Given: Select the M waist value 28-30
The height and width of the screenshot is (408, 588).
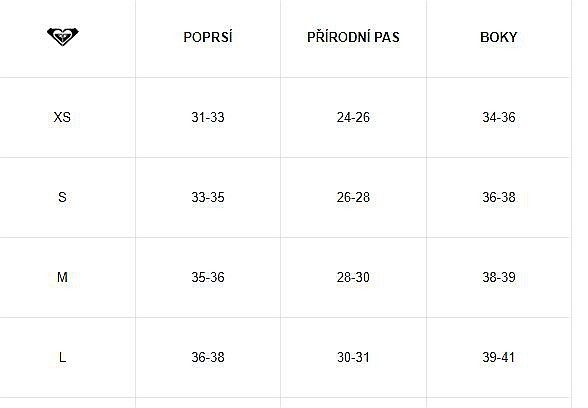Looking at the screenshot, I should pos(353,278).
